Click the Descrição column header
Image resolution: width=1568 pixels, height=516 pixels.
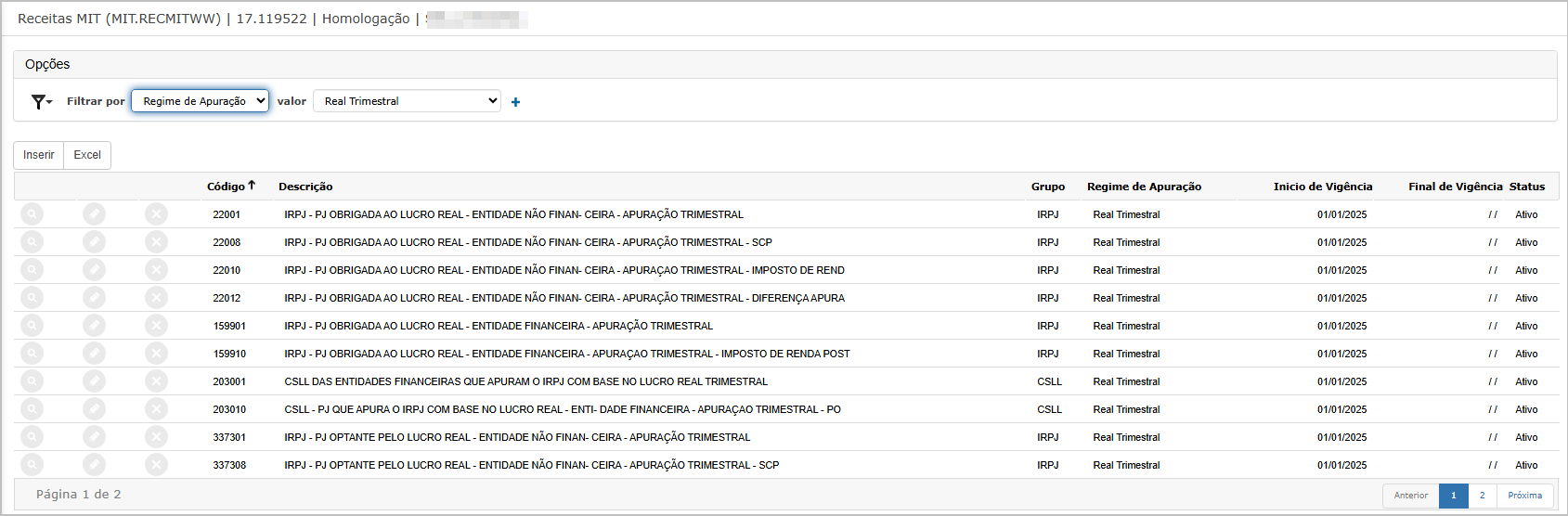[305, 187]
